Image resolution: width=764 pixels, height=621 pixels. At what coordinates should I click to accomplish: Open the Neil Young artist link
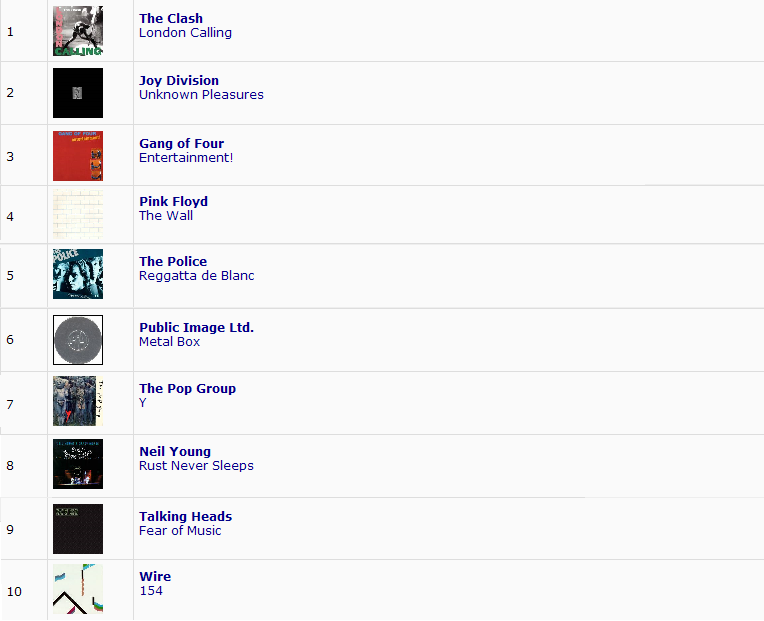click(175, 452)
